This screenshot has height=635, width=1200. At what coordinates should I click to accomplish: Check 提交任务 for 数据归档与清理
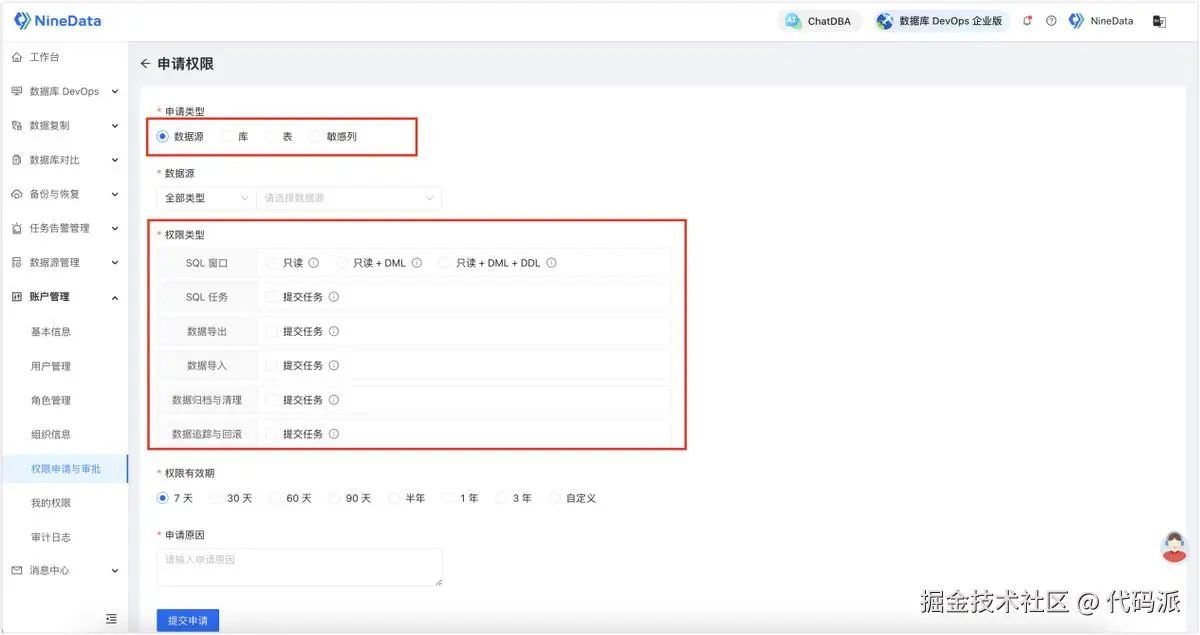pos(272,400)
